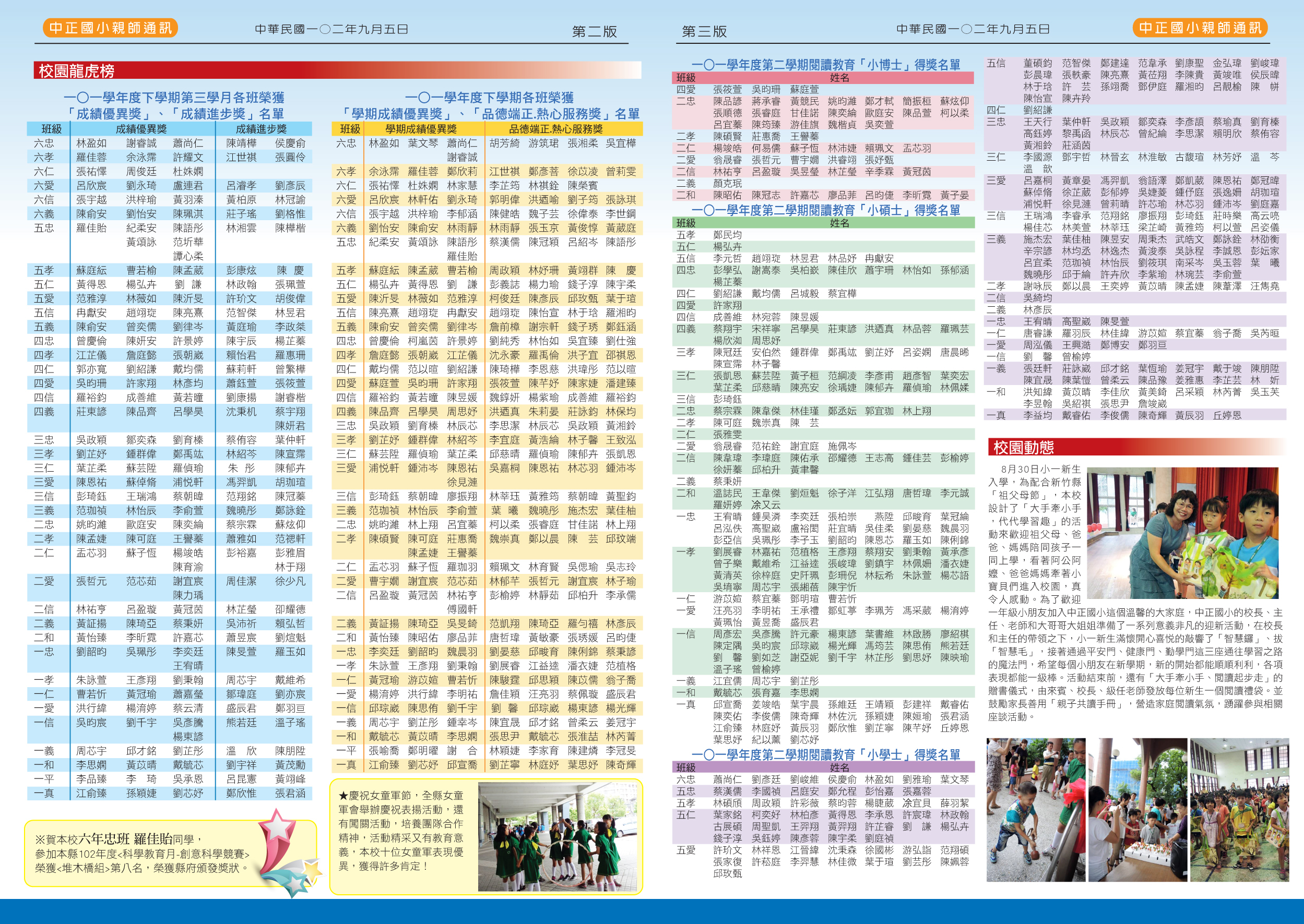Click the name 呂昆憲 in 成績進步獎 column
The width and height of the screenshot is (1304, 924).
point(241,779)
